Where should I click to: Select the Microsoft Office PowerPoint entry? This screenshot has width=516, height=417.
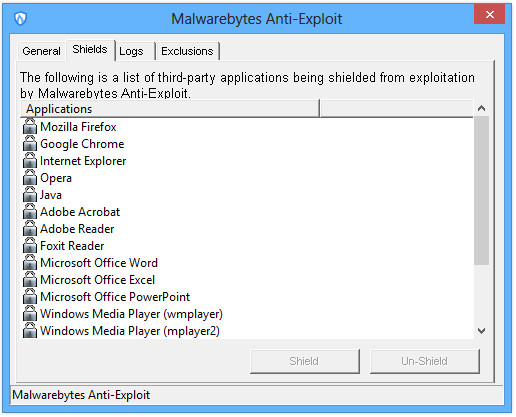coord(115,297)
